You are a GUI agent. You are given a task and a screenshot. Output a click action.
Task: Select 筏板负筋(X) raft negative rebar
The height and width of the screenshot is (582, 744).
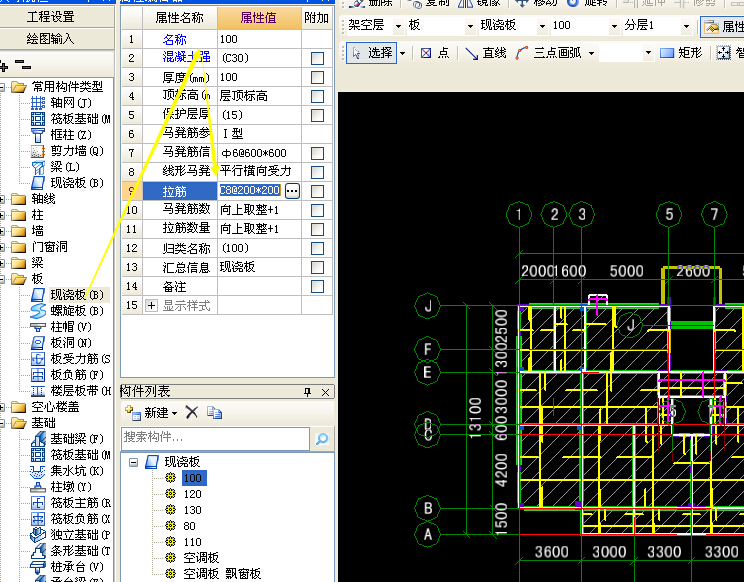(x=71, y=518)
